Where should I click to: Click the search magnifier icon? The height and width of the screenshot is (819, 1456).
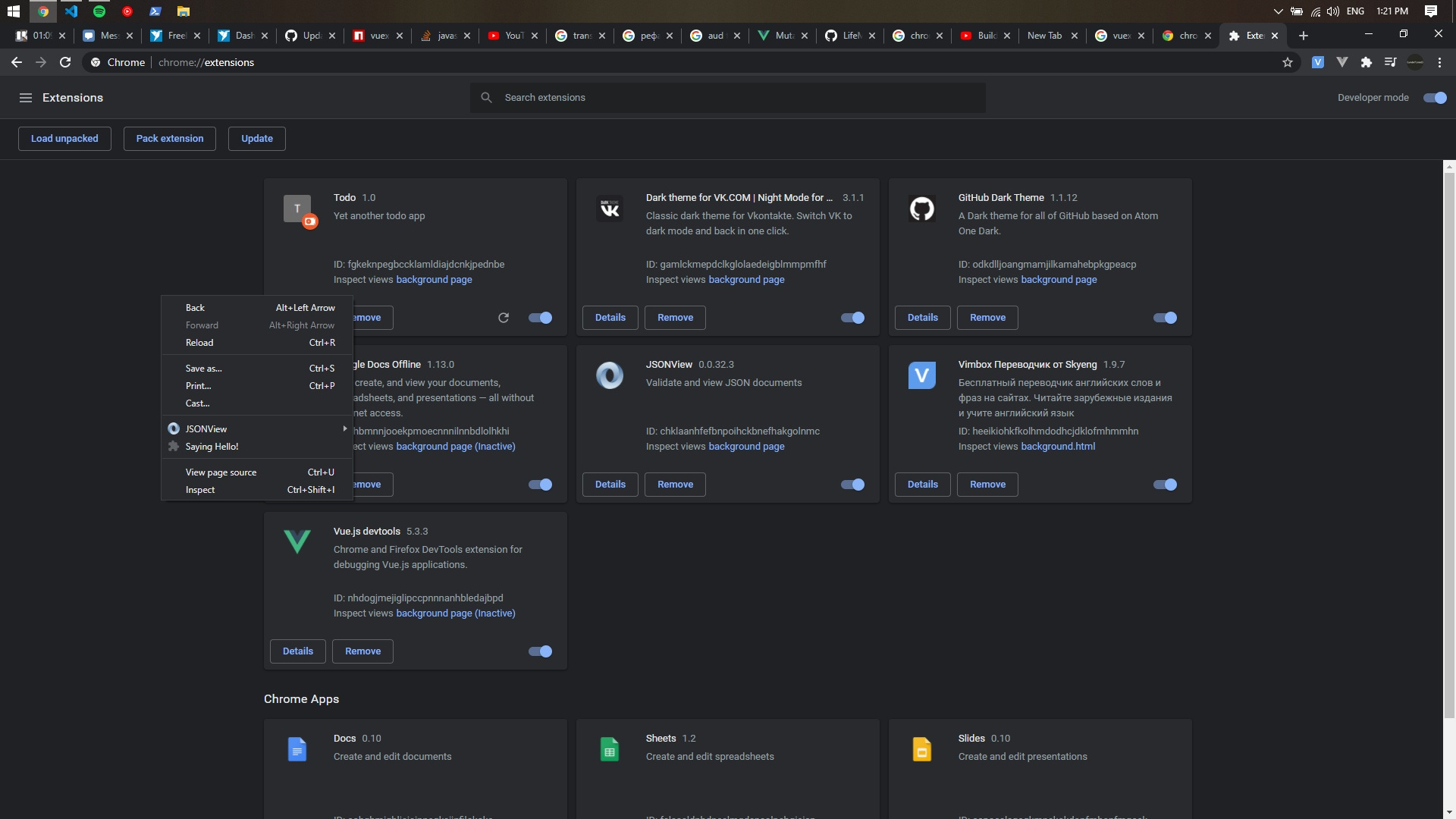487,98
